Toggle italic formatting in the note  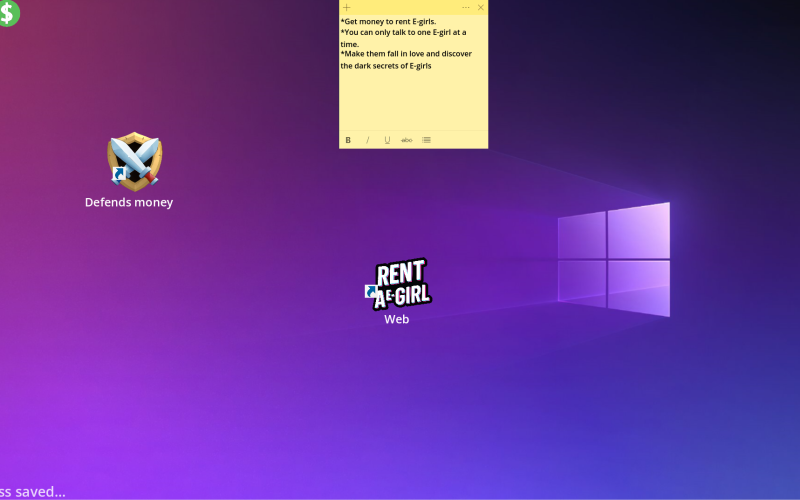click(367, 140)
